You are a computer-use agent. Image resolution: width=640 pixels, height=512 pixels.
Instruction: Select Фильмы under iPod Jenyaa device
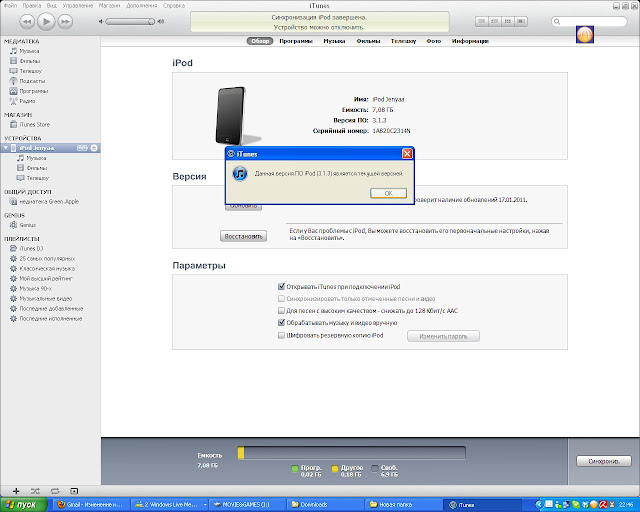37,168
